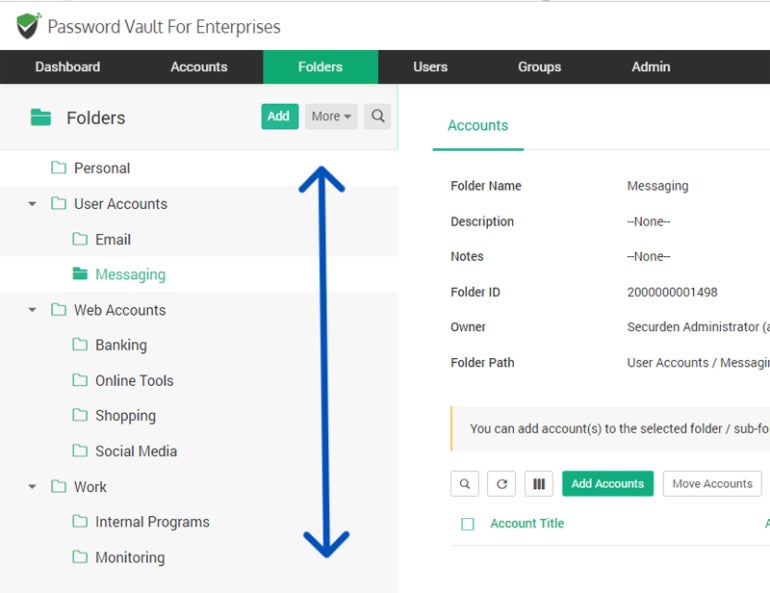
Task: Click the Banking folder icon
Action: [80, 345]
